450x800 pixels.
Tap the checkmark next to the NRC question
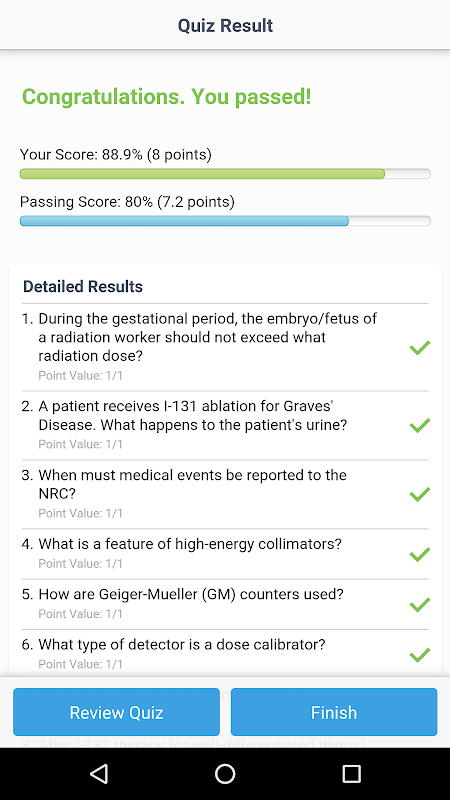[420, 494]
